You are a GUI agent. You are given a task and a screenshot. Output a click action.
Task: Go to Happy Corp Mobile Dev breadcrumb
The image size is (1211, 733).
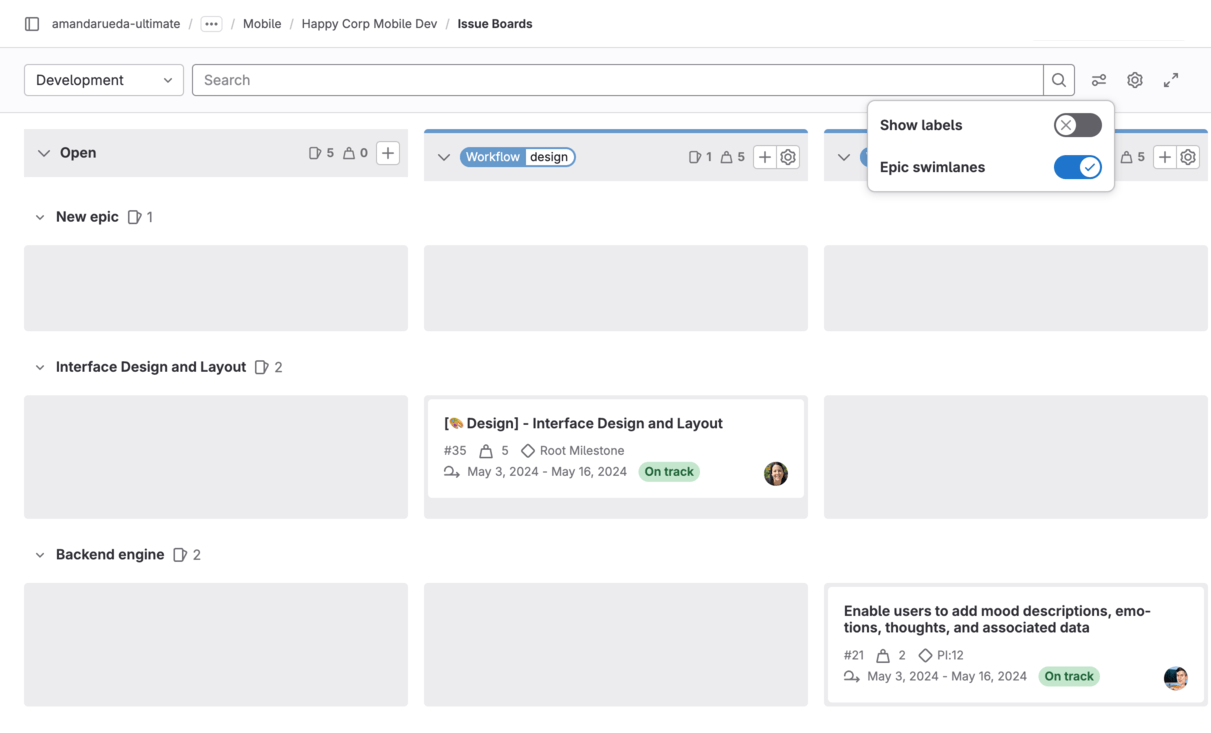click(x=369, y=24)
